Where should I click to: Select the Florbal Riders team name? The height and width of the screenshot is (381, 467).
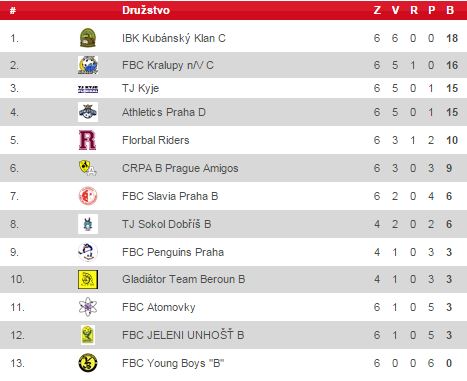pos(156,140)
